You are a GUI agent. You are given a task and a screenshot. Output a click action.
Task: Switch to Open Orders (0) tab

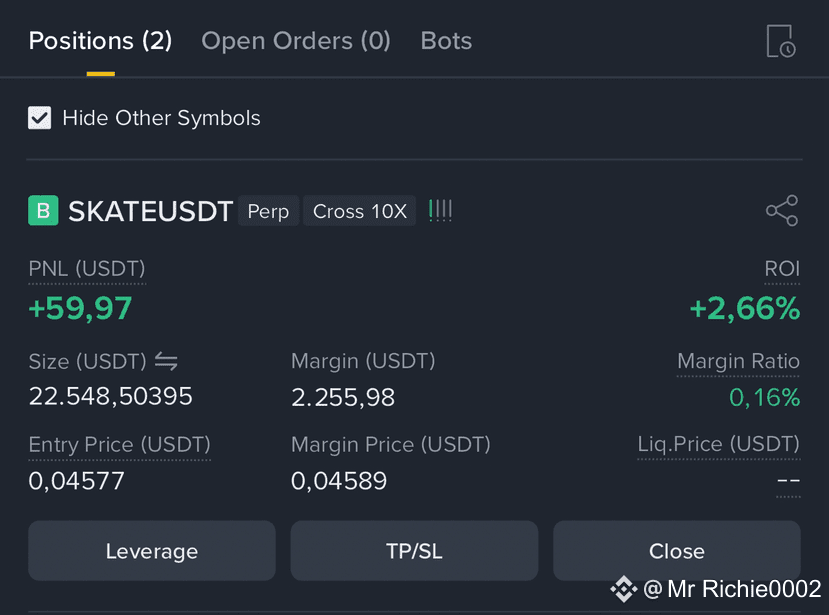point(296,41)
